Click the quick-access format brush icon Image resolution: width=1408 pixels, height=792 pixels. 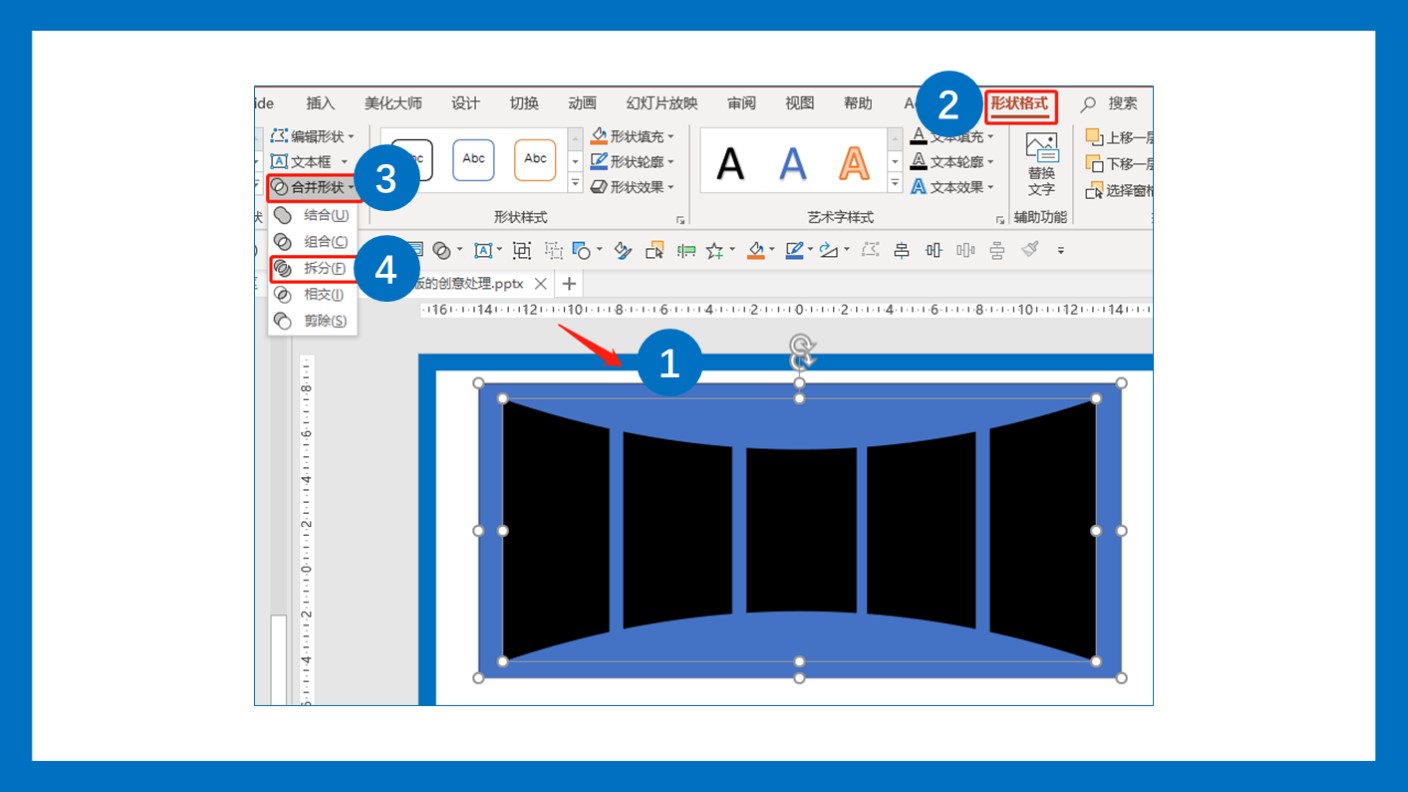click(x=1030, y=249)
